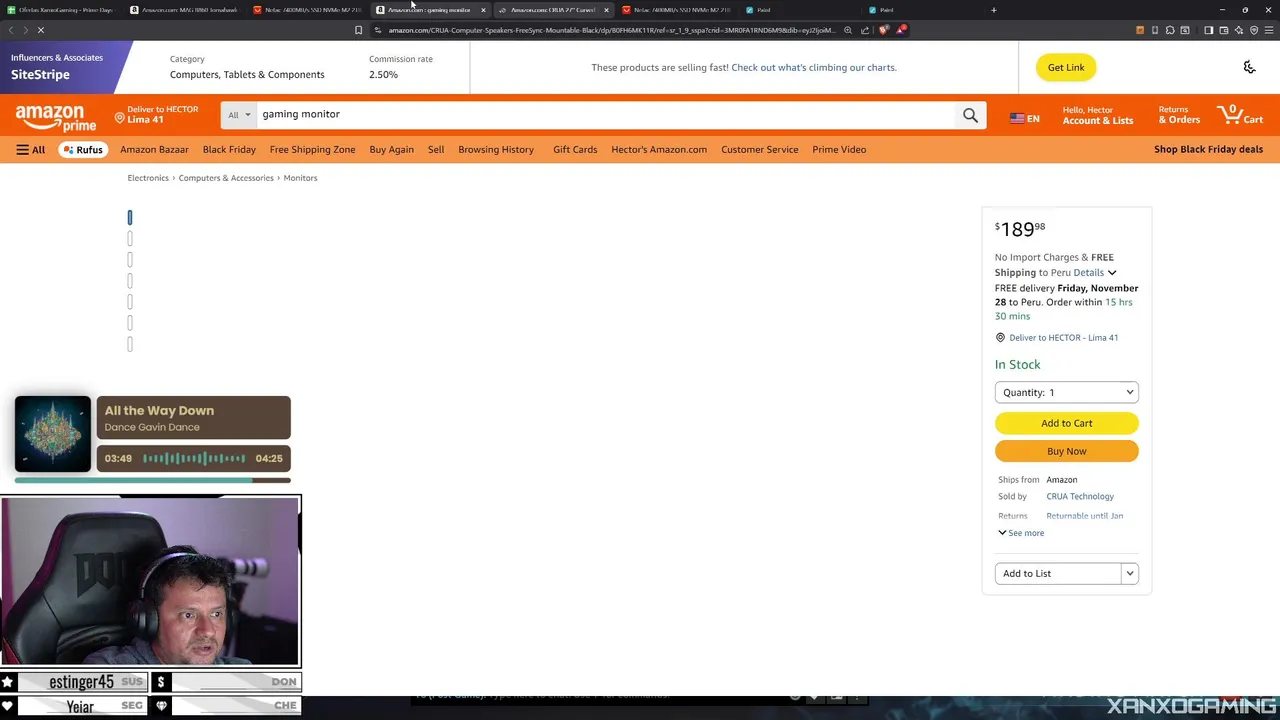Screen dimensions: 1280x720
Task: Click Add to Cart button
Action: tap(1067, 423)
